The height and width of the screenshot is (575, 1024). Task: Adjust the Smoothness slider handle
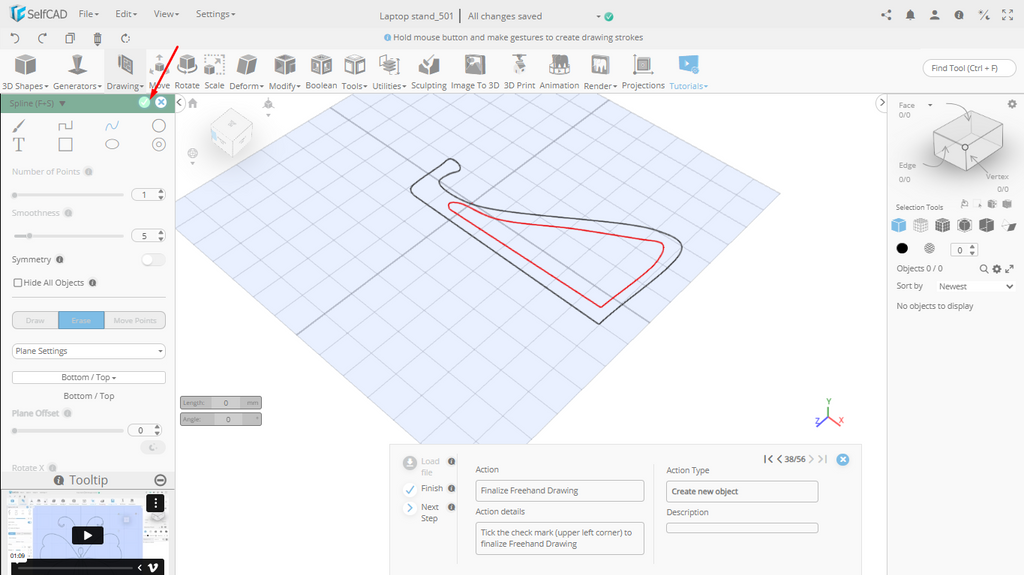pos(29,236)
